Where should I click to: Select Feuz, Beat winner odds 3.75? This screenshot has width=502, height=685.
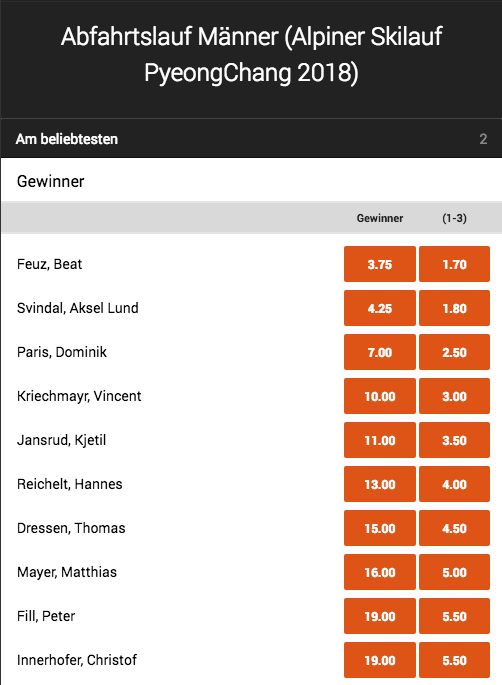(380, 264)
